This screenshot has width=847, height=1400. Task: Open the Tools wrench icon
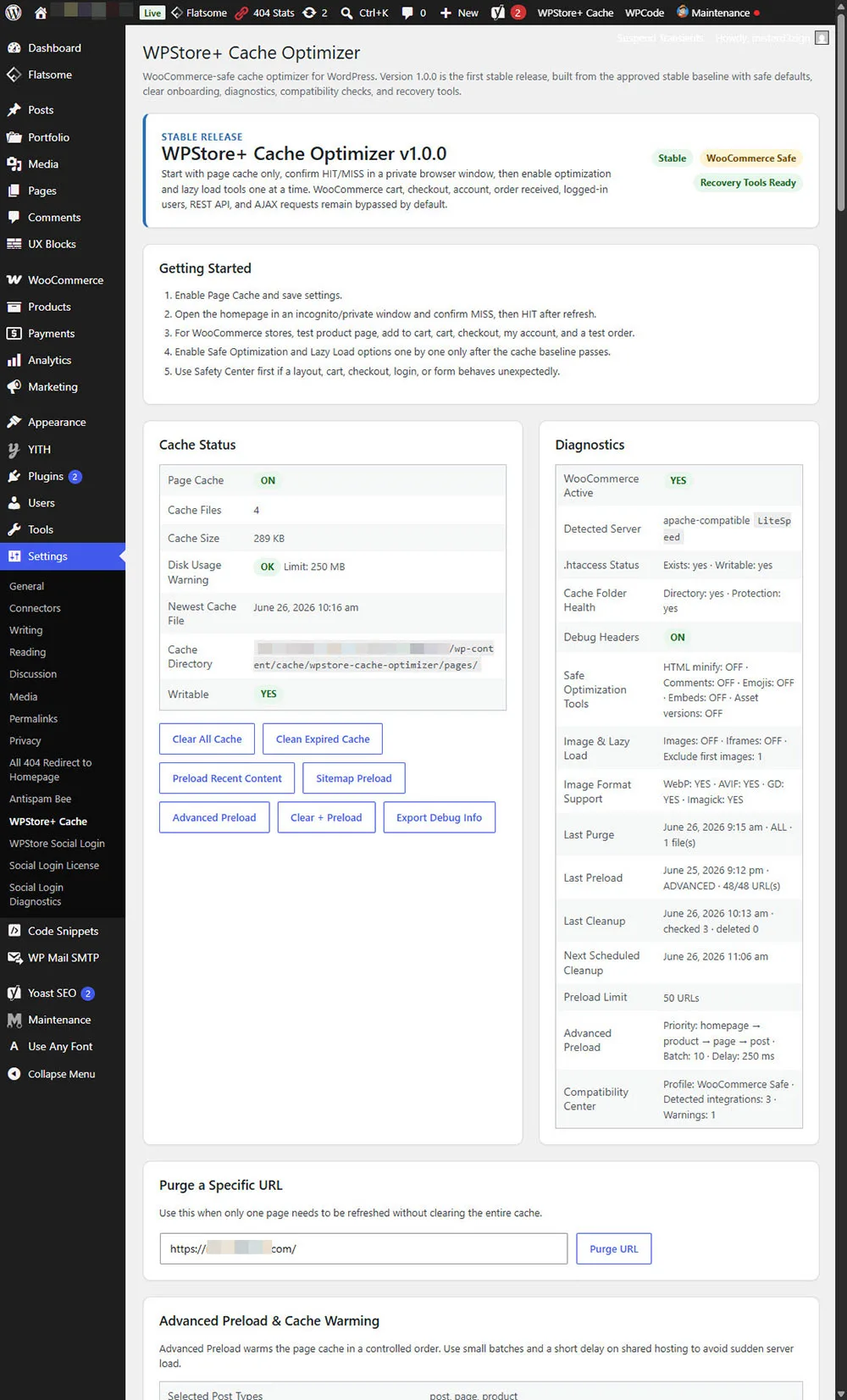tap(14, 529)
